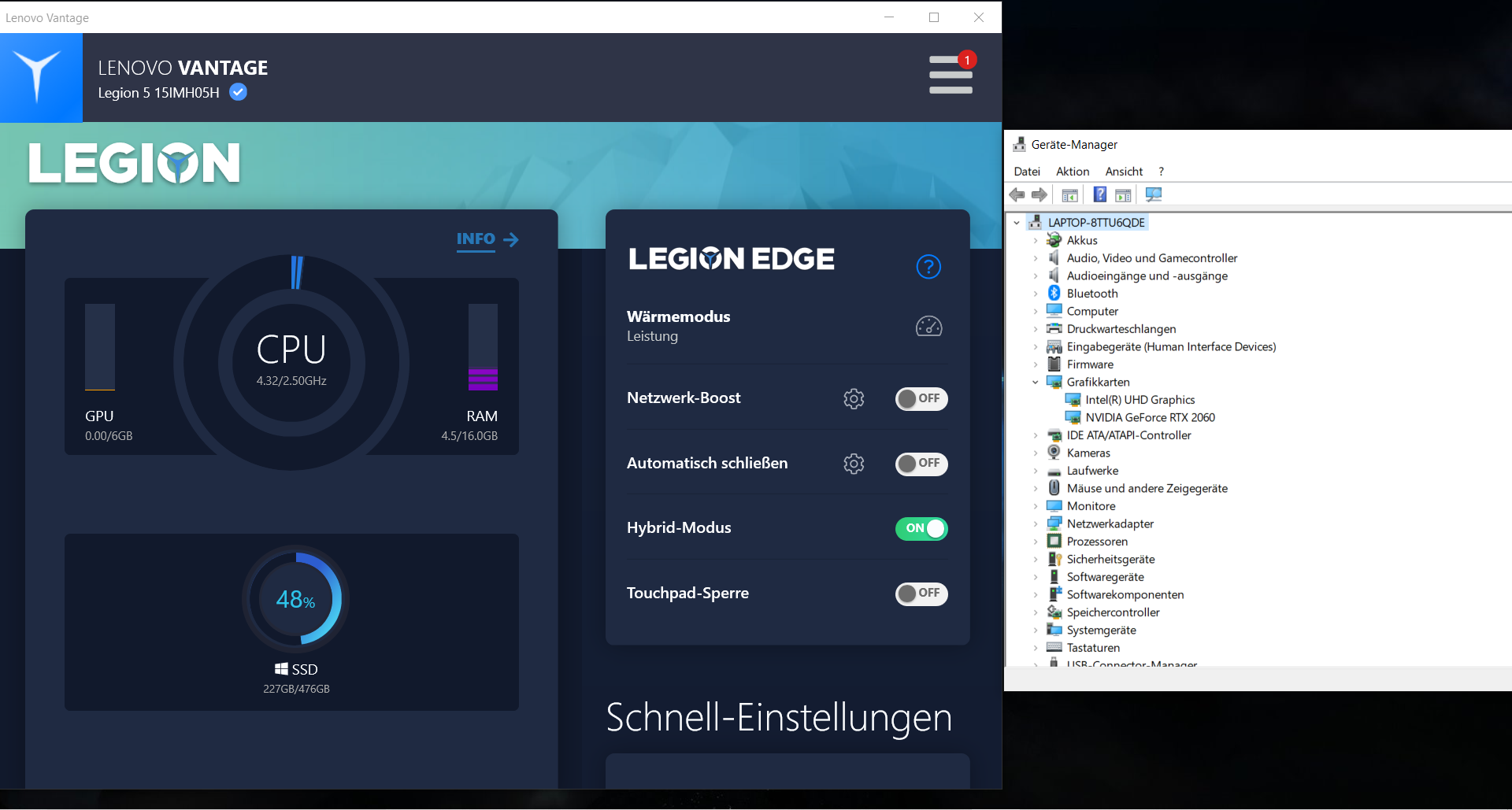
Task: Select Softwarekomponenten in device tree
Action: tap(1125, 594)
